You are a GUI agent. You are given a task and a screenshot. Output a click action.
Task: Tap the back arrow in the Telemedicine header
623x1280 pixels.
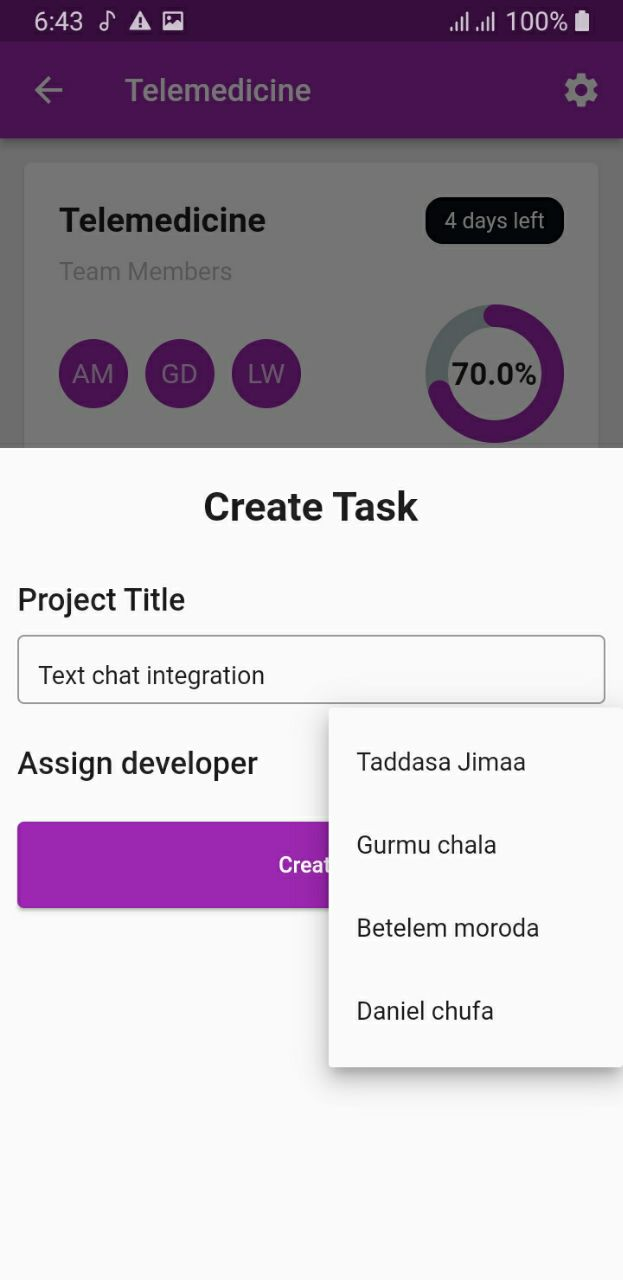pyautogui.click(x=47, y=90)
